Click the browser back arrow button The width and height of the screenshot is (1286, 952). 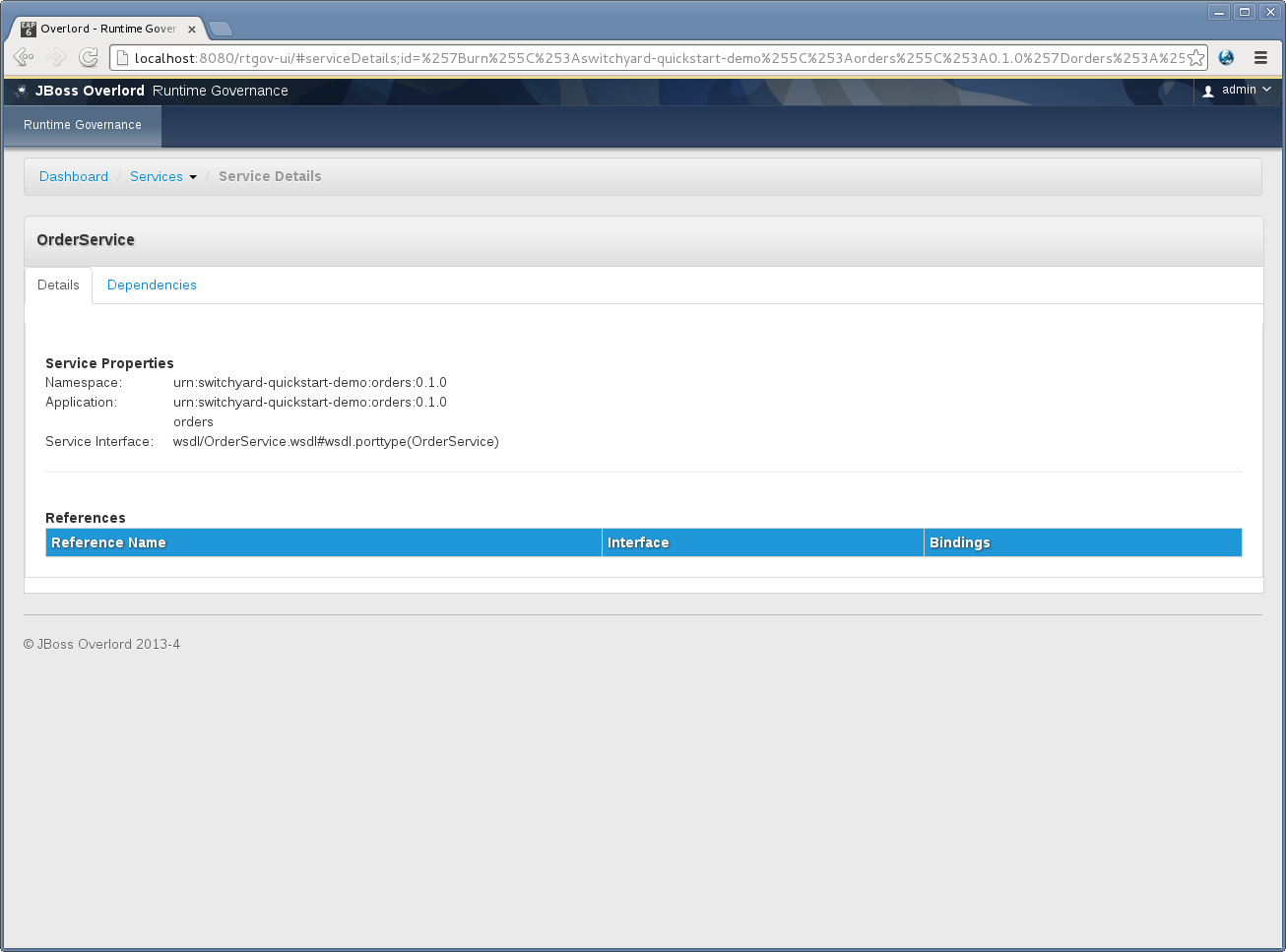tap(24, 58)
